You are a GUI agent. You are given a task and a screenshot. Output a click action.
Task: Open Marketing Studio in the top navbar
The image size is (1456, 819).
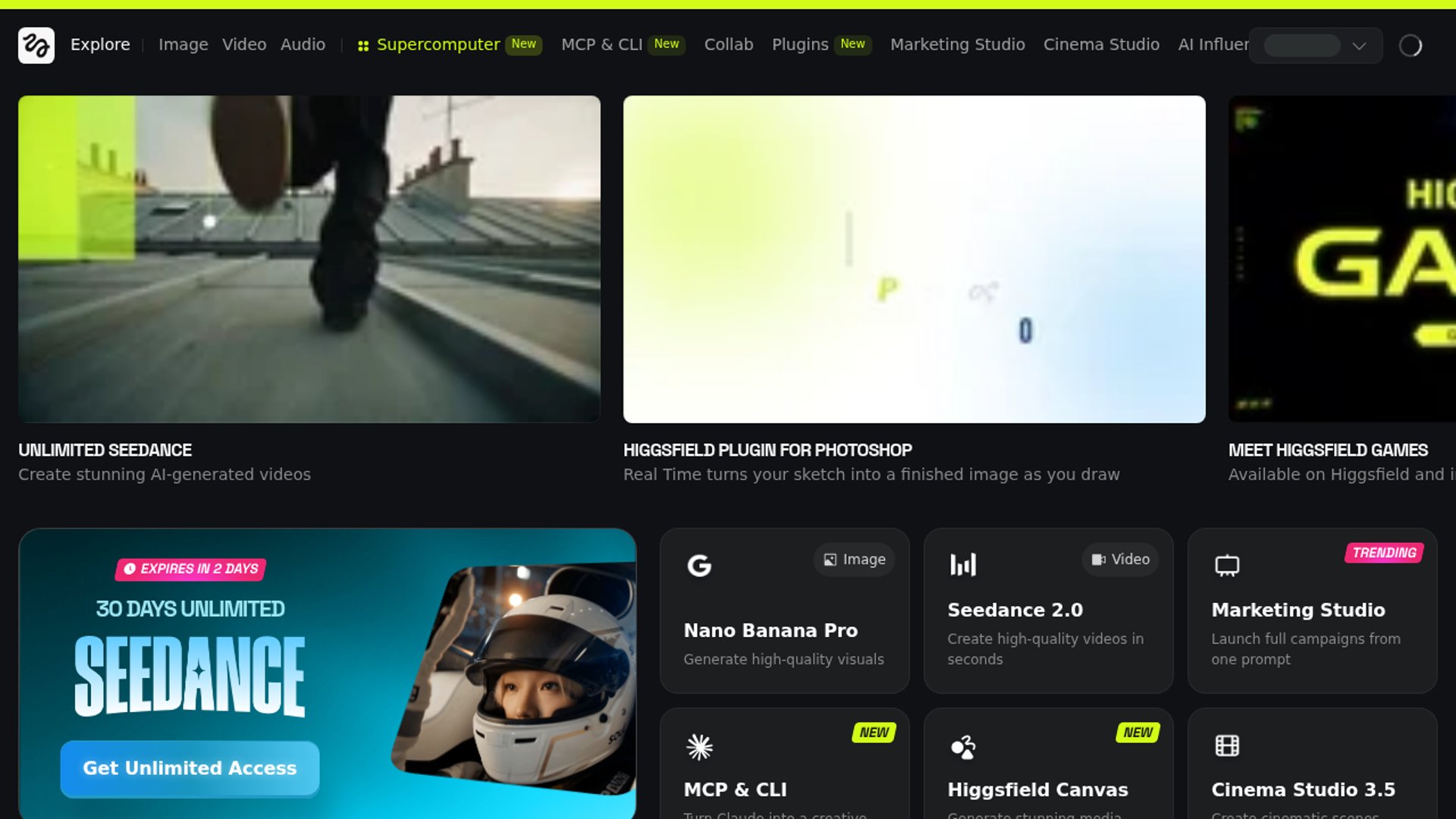[x=957, y=45]
